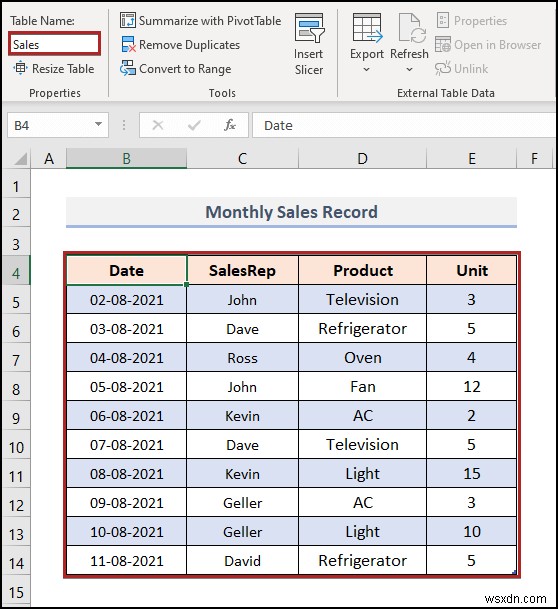This screenshot has width=558, height=609.
Task: Click the fx insert function icon
Action: (x=230, y=125)
